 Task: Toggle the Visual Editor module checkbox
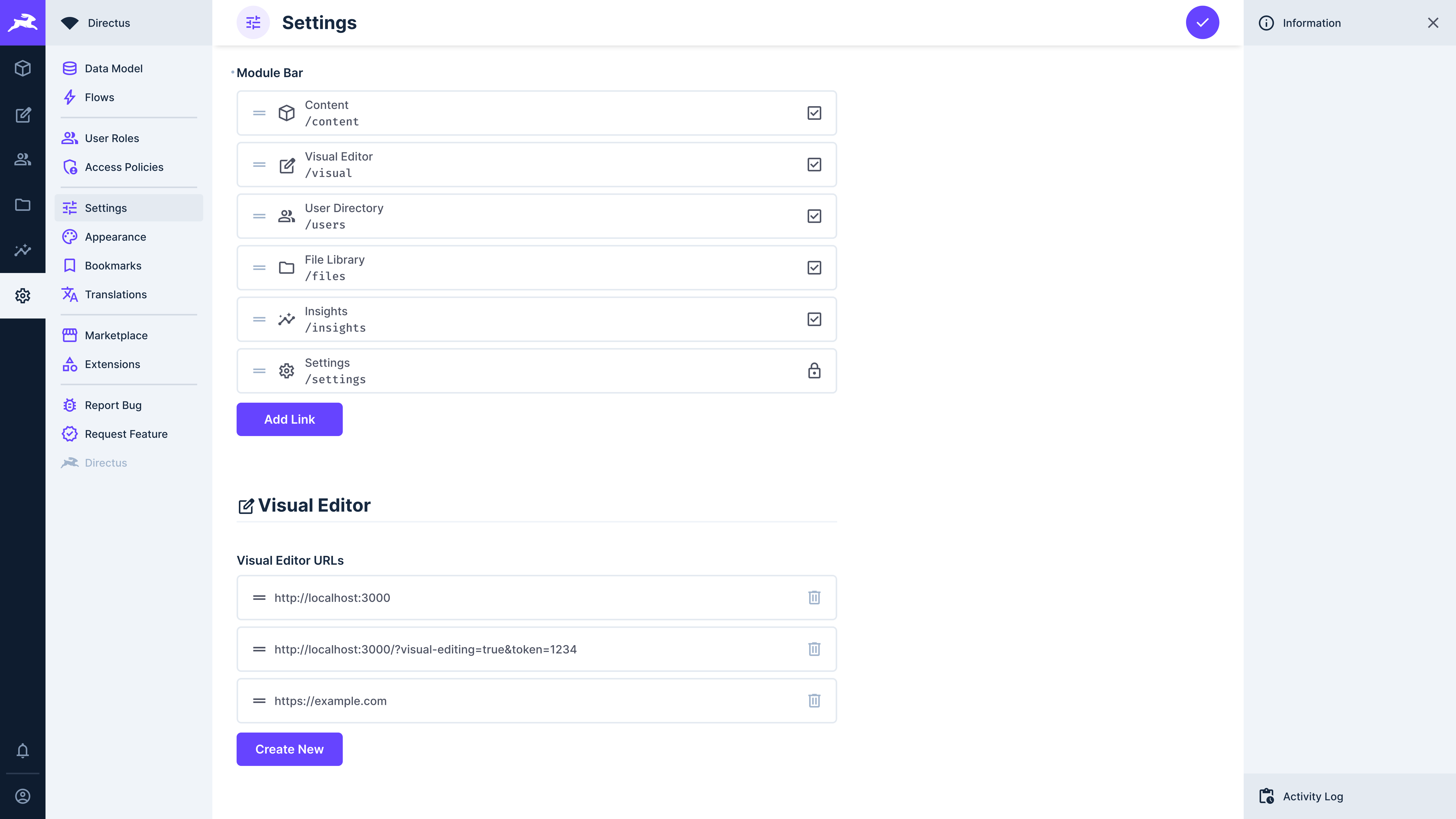[x=814, y=165]
